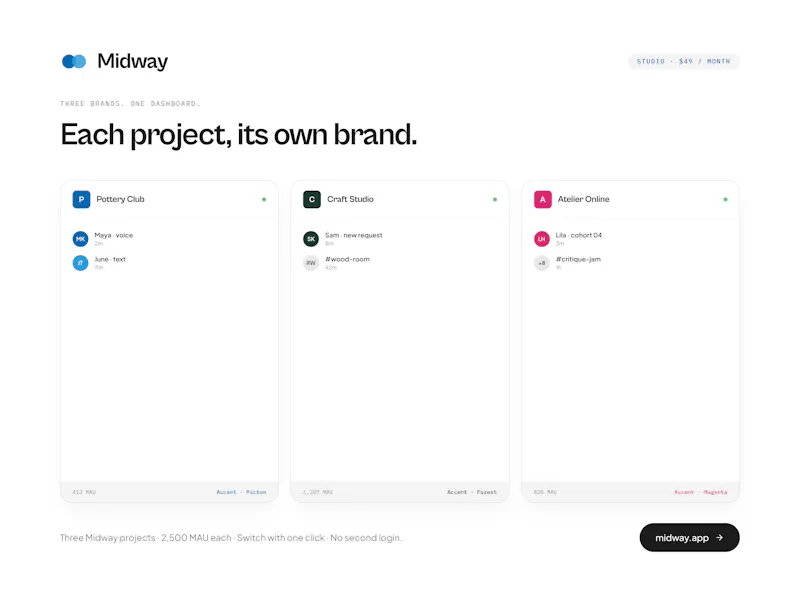Open the #critique-jam channel row
This screenshot has width=800, height=600.
tap(631, 263)
